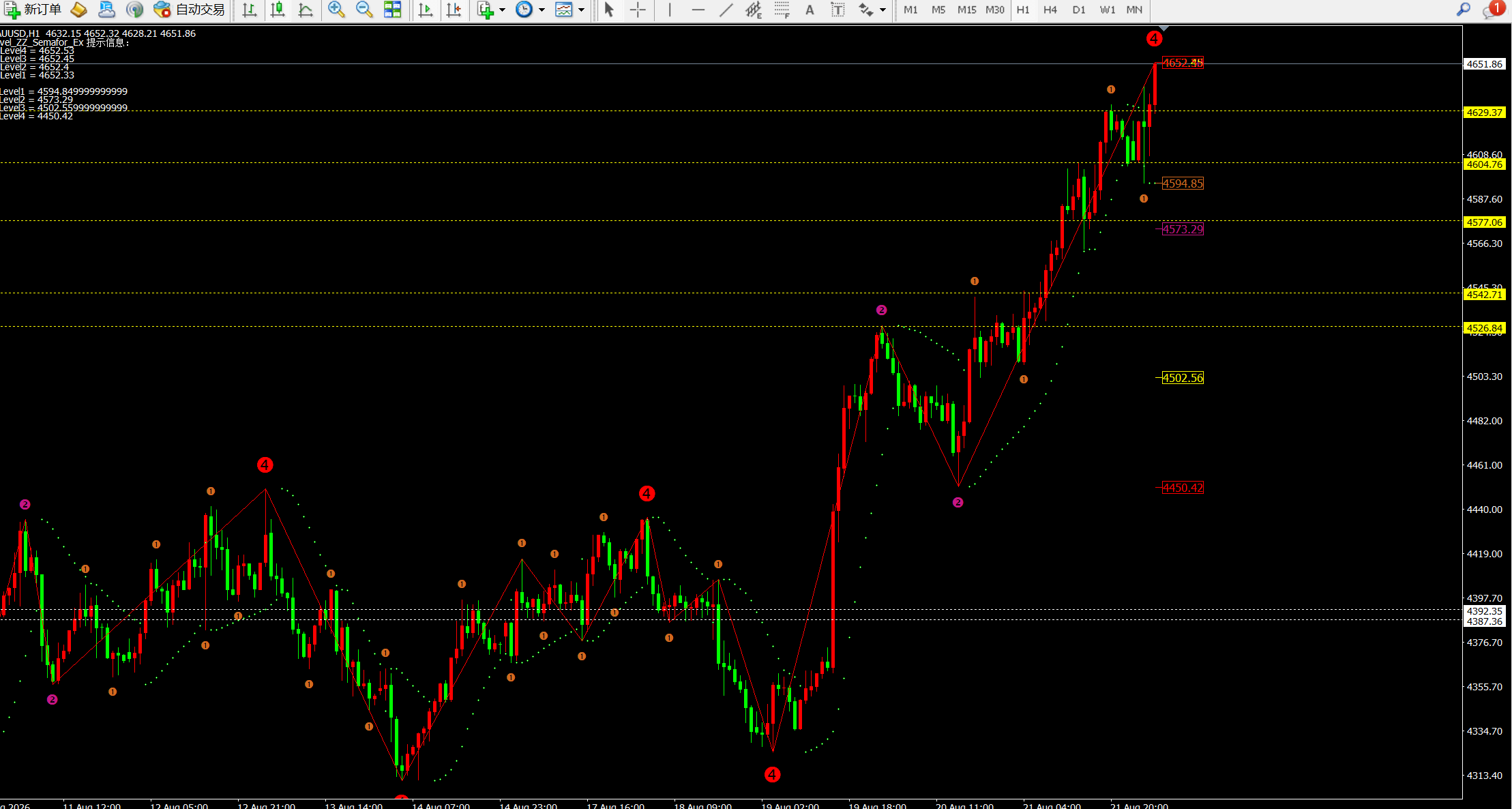The height and width of the screenshot is (809, 1512).
Task: Choose the text label tool
Action: (x=837, y=10)
